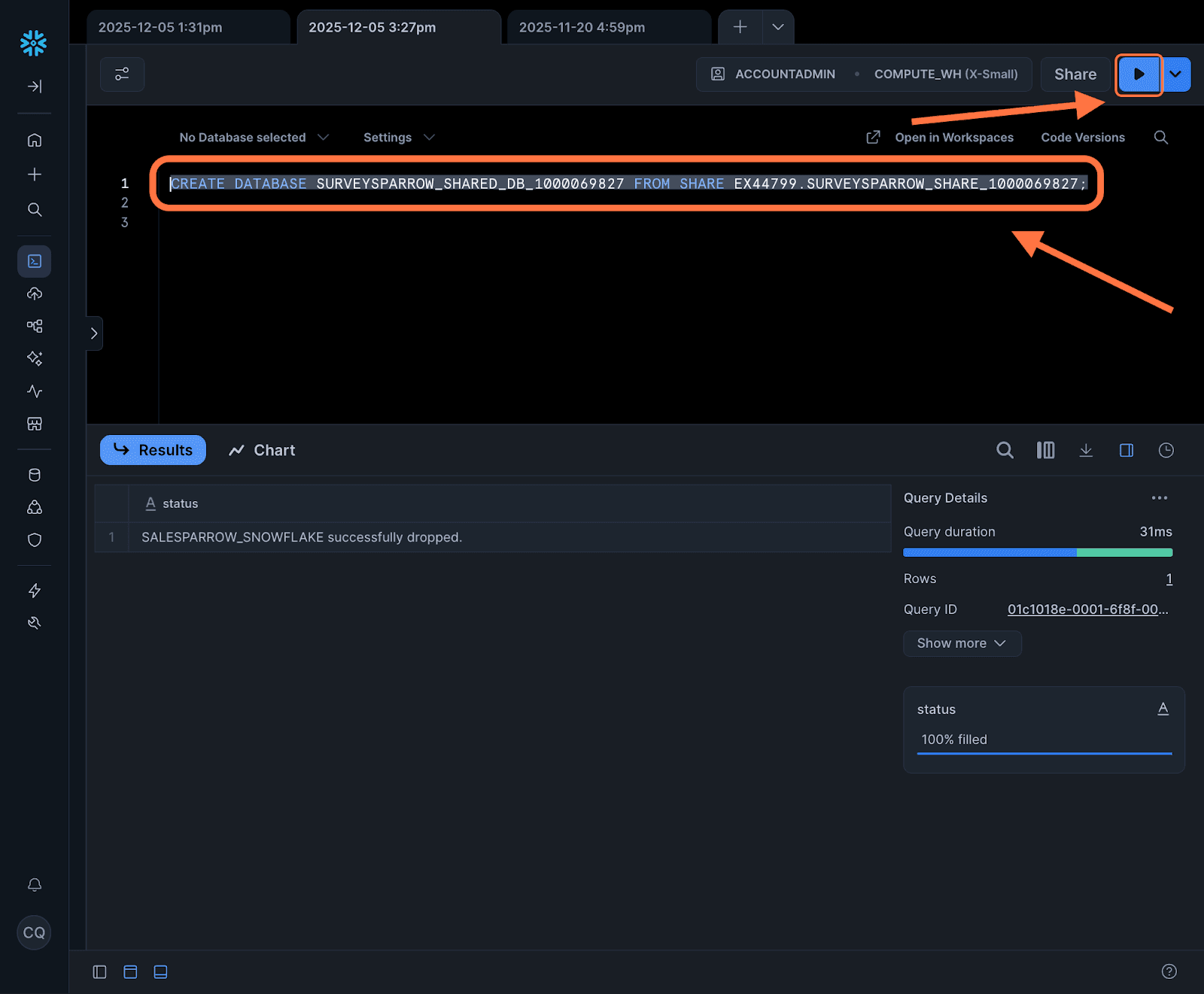
Task: Open query history clock icon
Action: [x=1166, y=450]
